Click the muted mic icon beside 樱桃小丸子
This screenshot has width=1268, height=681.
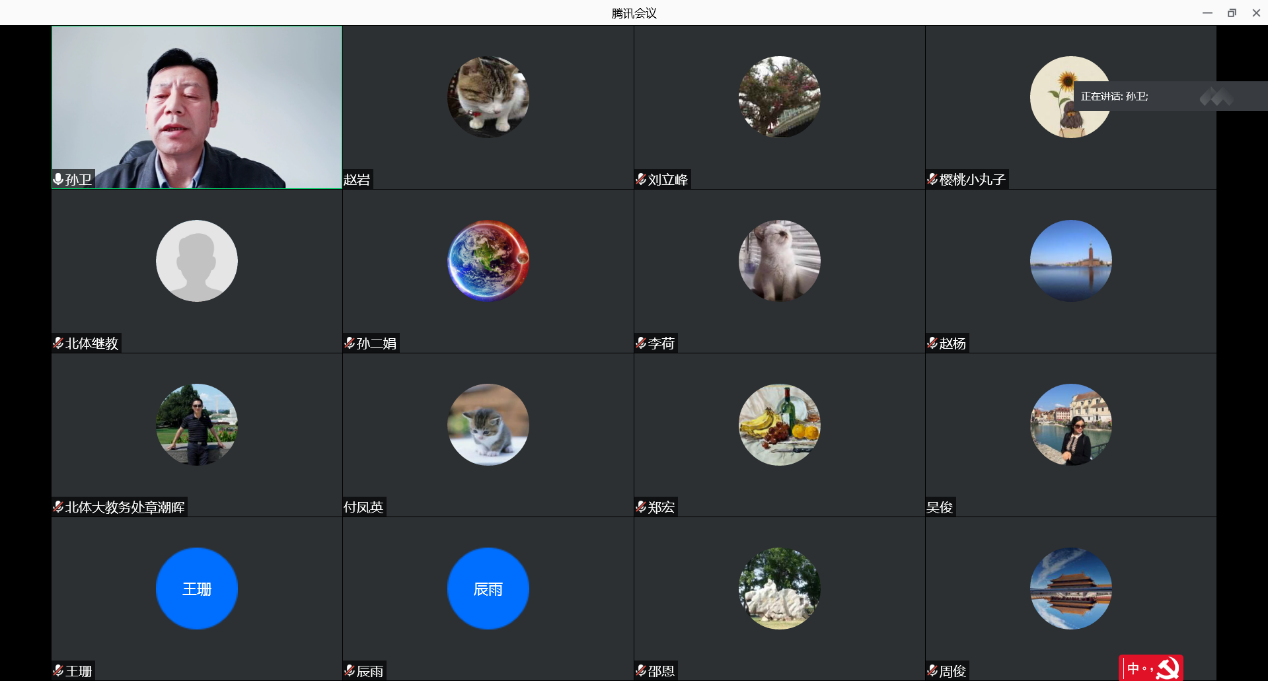click(x=932, y=180)
